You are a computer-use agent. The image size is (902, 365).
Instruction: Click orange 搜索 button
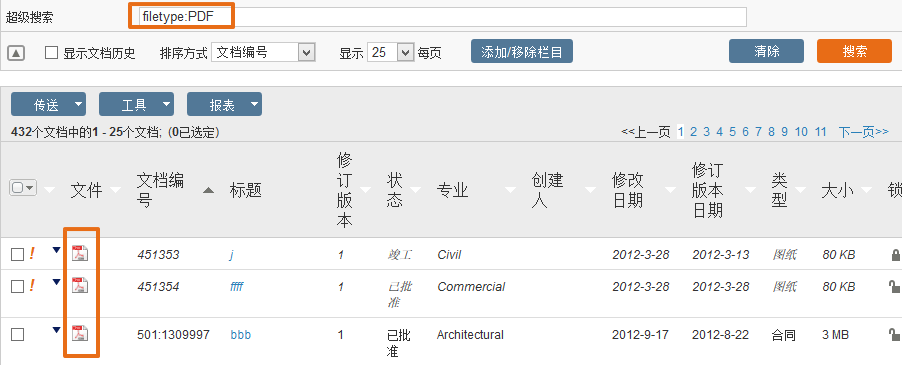[855, 51]
